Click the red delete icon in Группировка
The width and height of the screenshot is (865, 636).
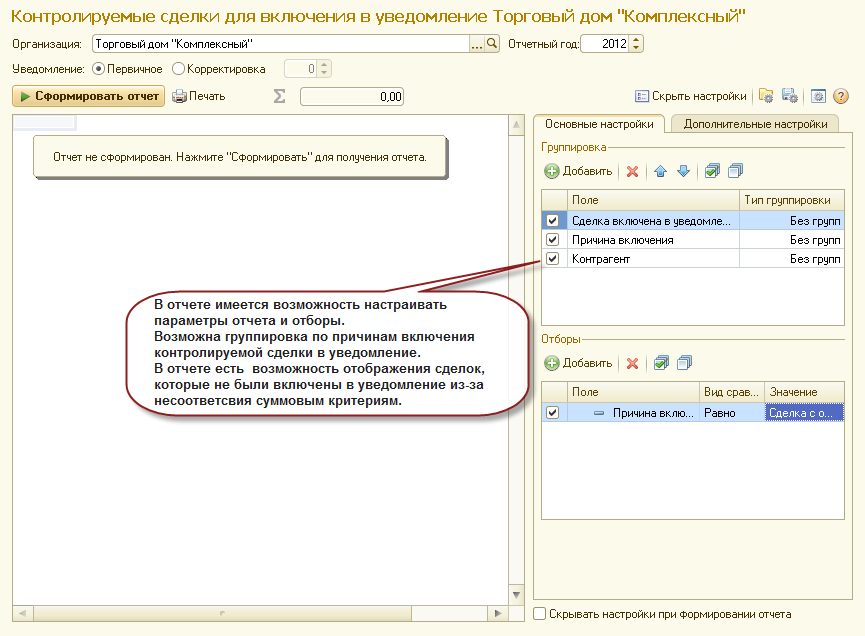click(x=633, y=172)
